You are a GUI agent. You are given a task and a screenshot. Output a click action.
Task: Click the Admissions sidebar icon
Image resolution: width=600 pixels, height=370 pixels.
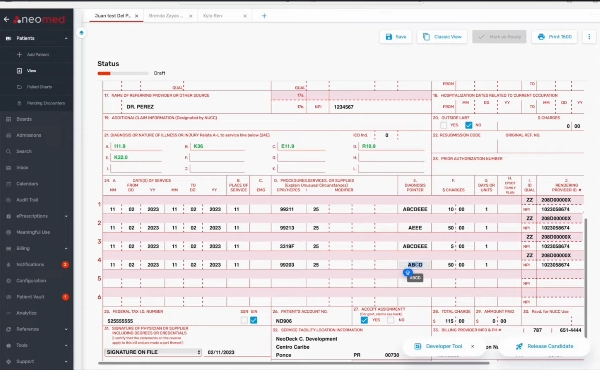(x=8, y=135)
